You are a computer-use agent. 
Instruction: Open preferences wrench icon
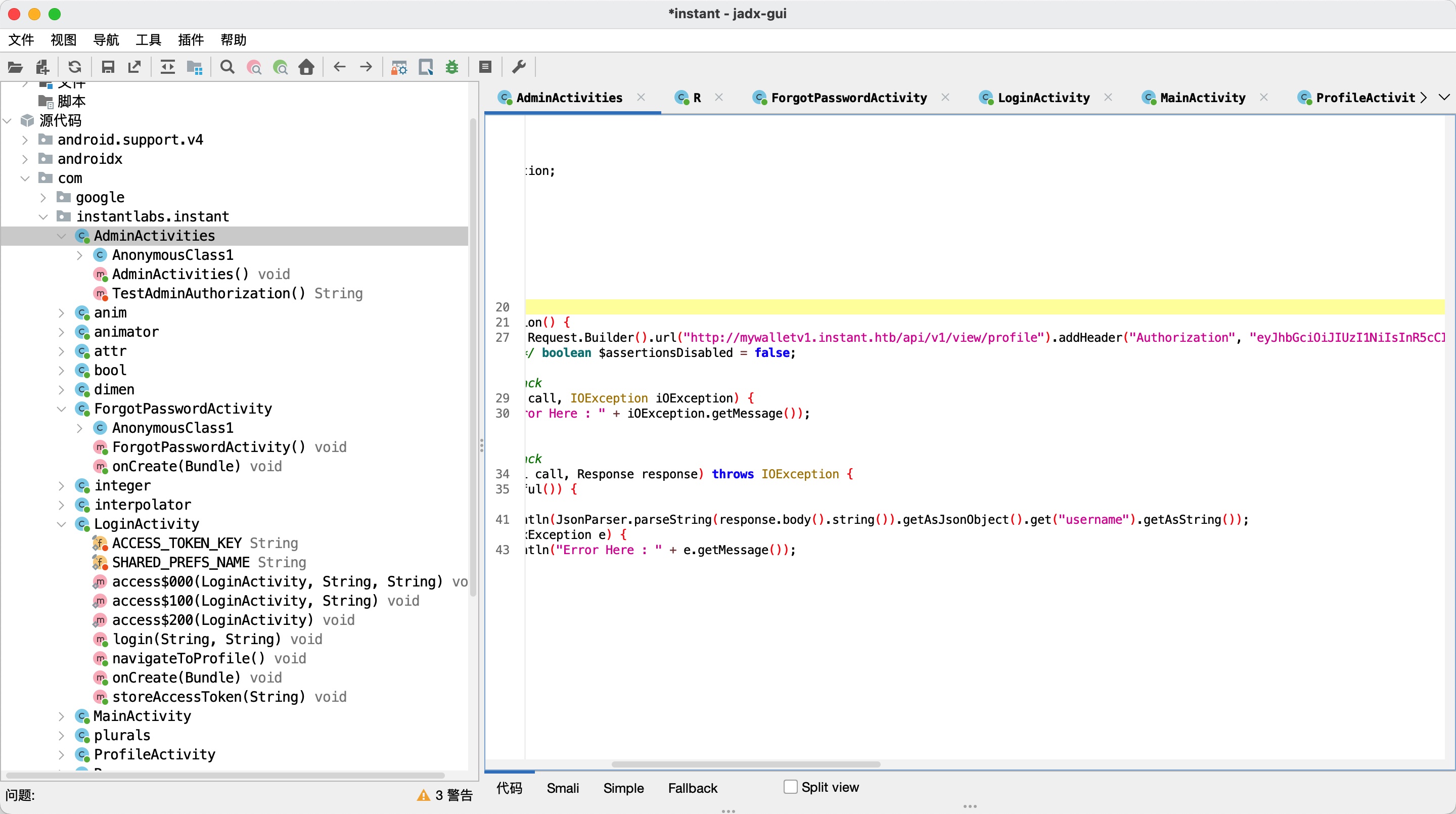tap(518, 67)
